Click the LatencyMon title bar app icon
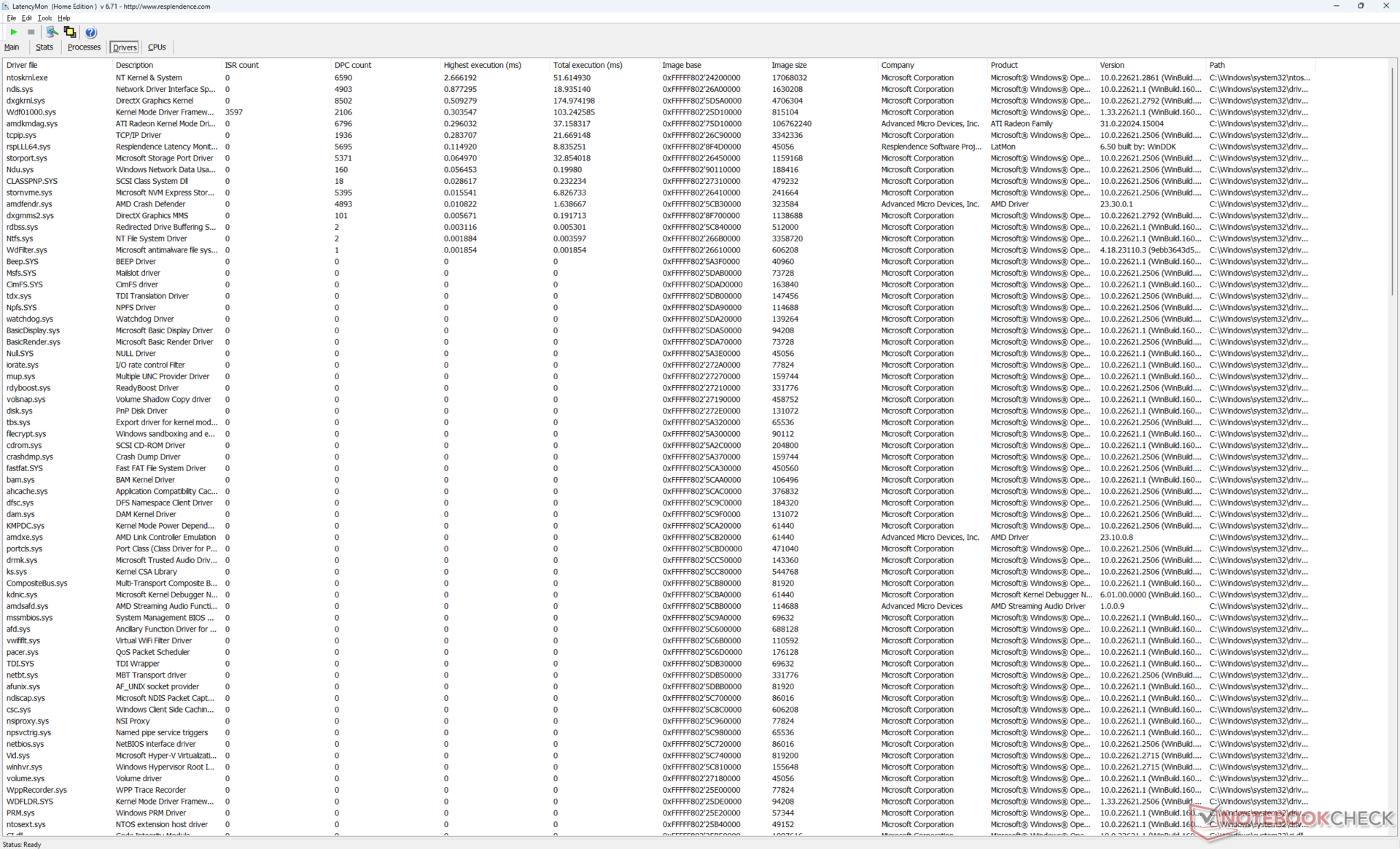Screen dimensions: 1400x849 [x=6, y=6]
